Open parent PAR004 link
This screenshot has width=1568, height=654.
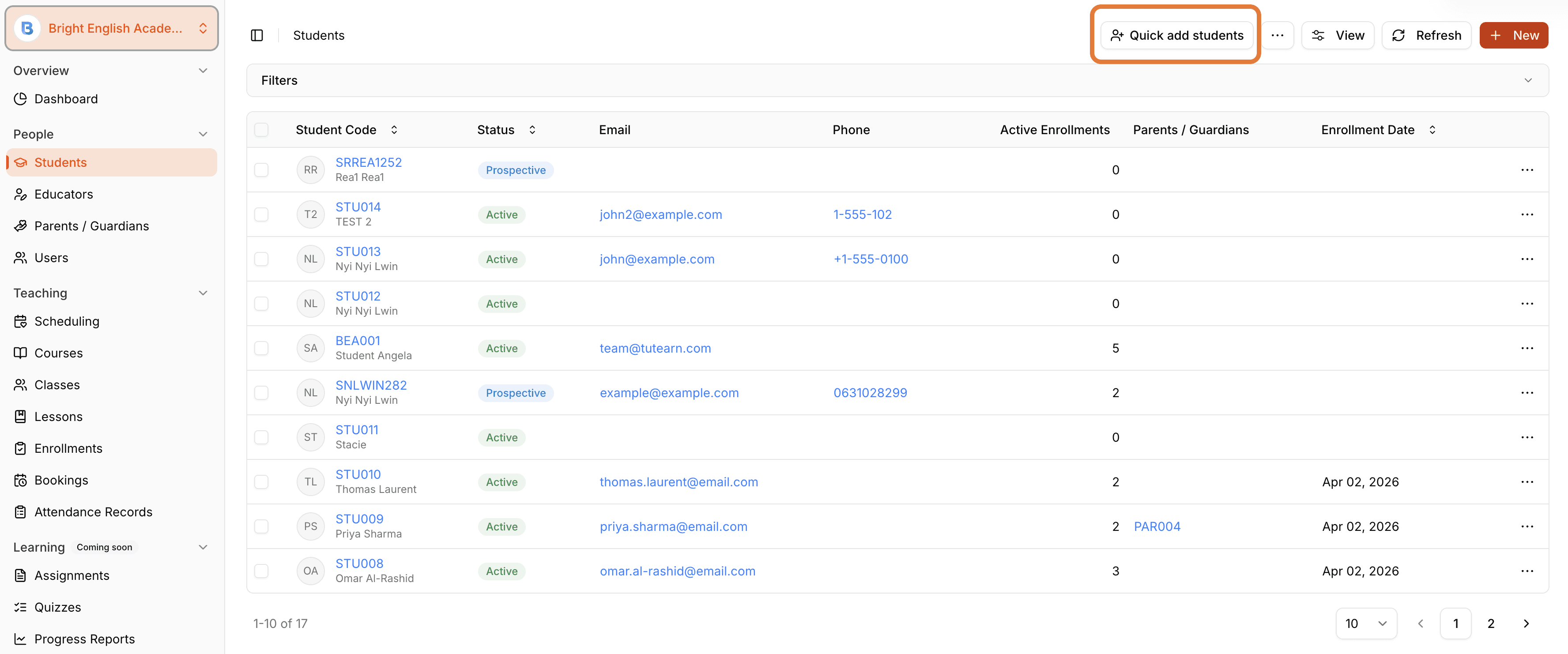[1157, 526]
